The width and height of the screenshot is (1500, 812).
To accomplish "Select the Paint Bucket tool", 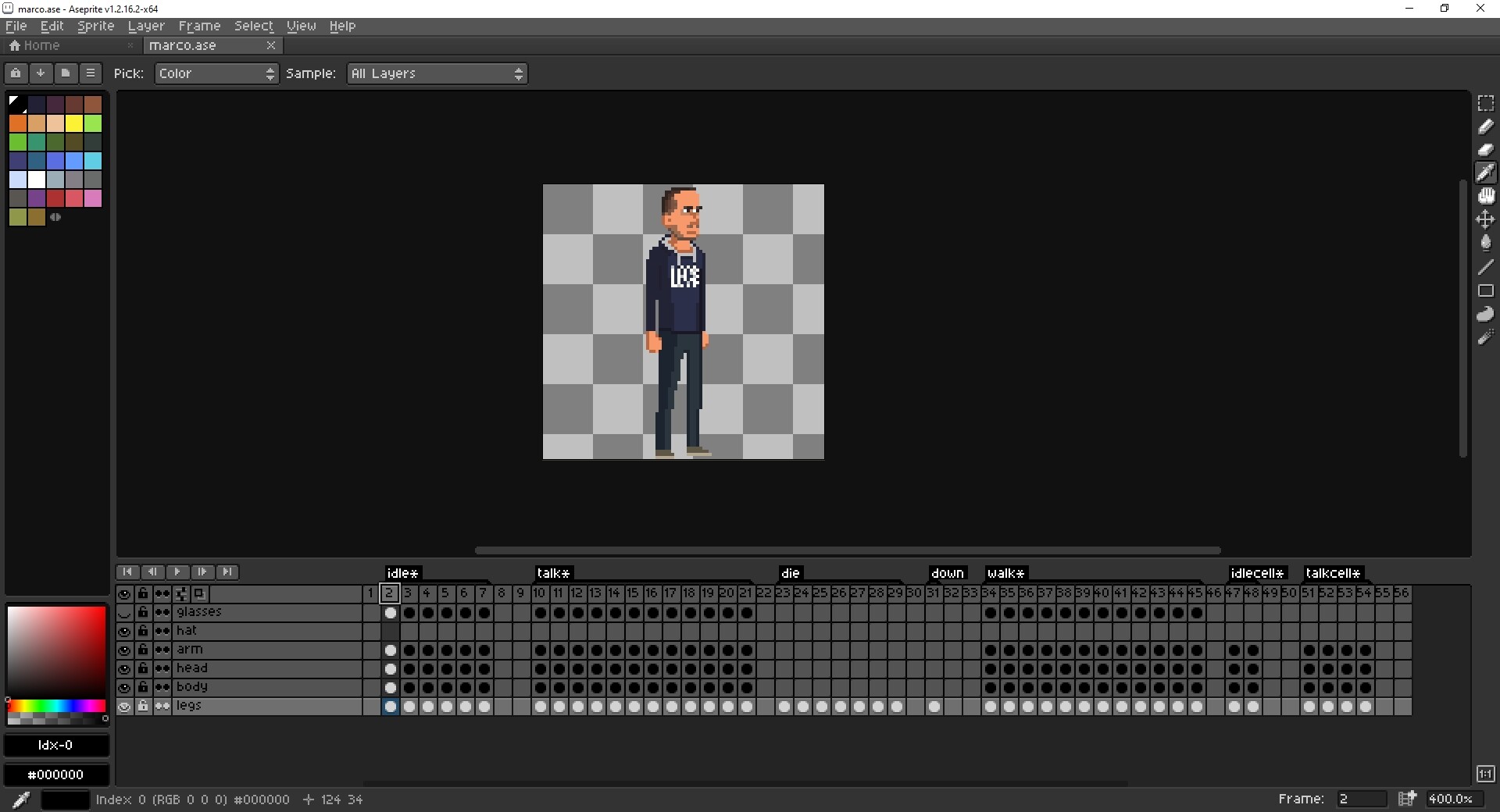I will [1485, 243].
